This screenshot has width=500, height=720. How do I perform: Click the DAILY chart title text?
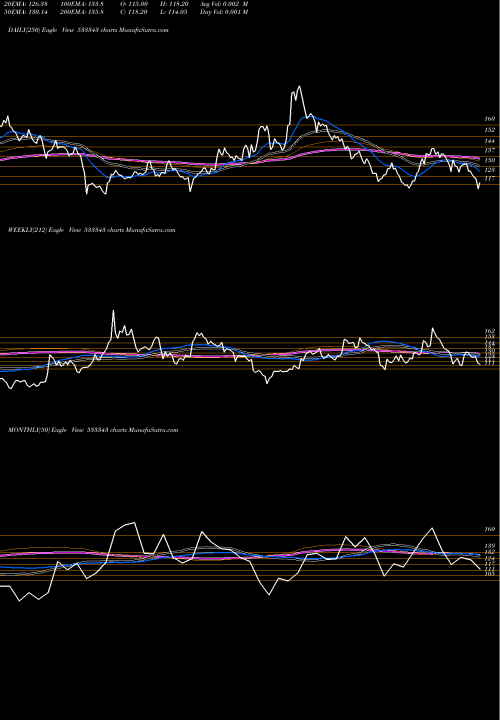point(88,30)
